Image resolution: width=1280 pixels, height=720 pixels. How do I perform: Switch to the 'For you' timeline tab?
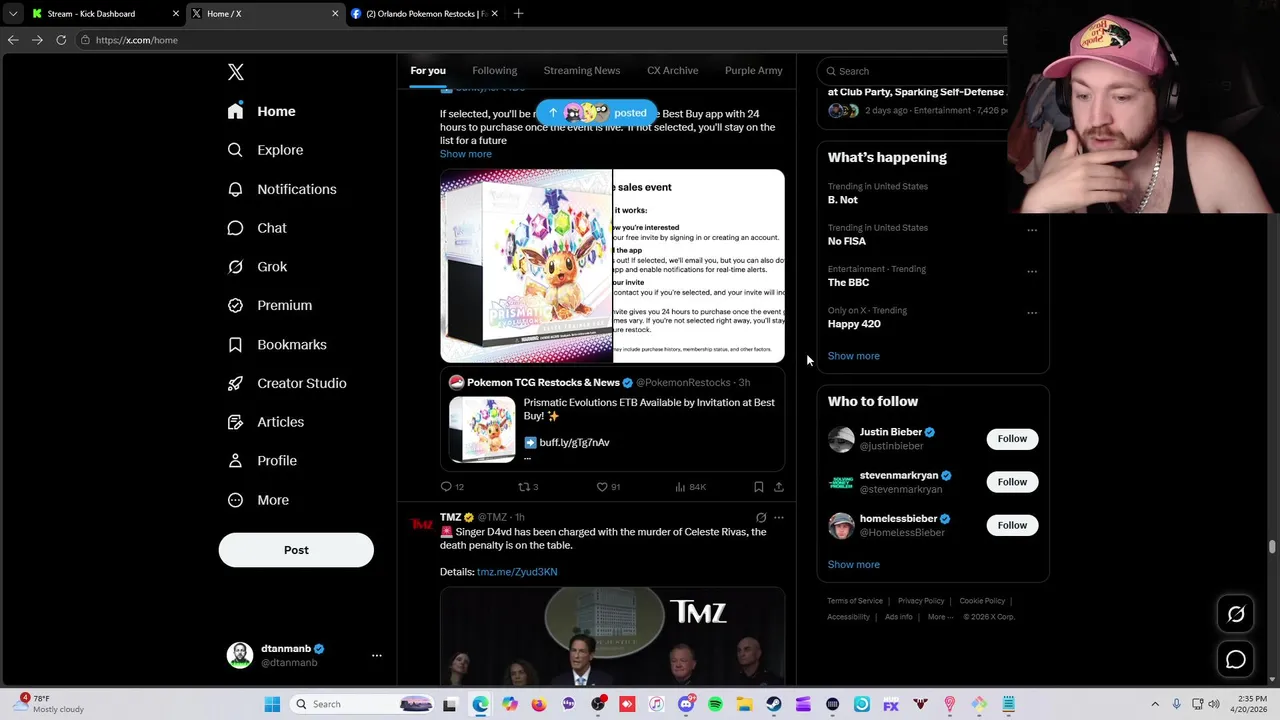428,71
